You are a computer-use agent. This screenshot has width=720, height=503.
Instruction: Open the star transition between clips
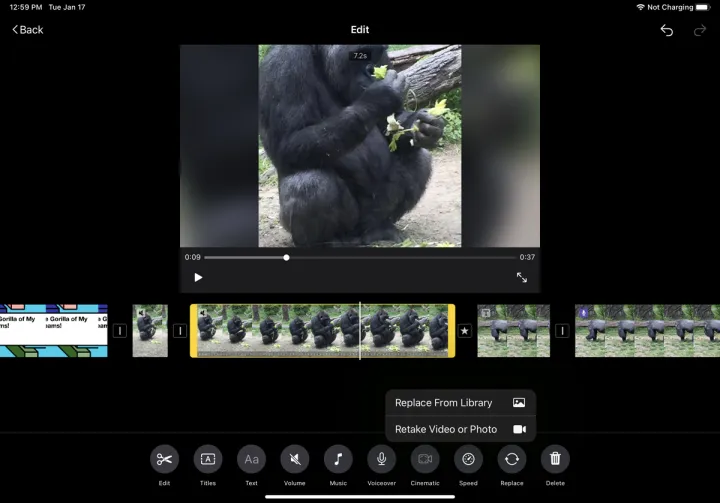(464, 331)
